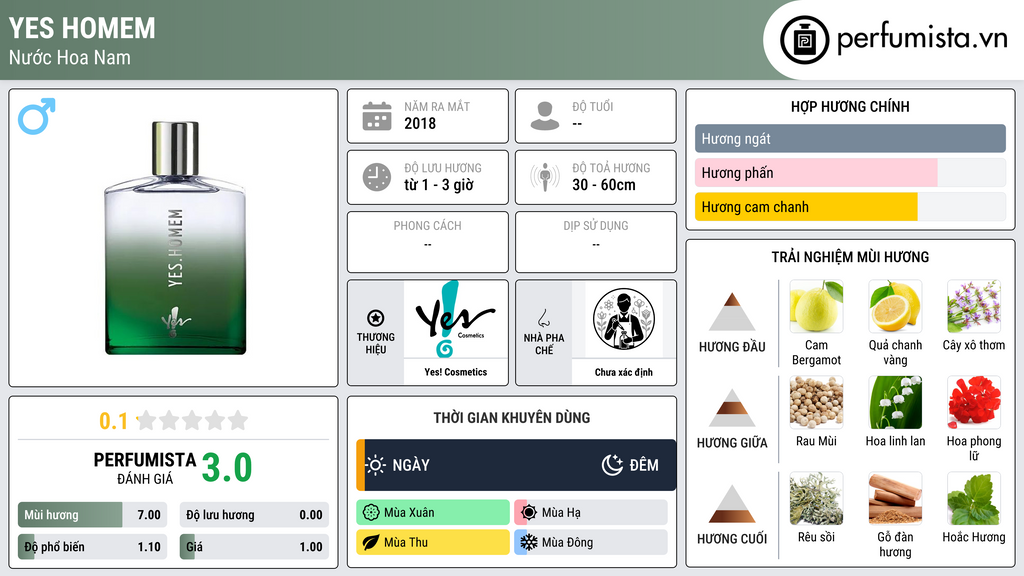Screen dimensions: 1024x576
Task: Click the sillage icon for Độ toả hương
Action: click(545, 177)
